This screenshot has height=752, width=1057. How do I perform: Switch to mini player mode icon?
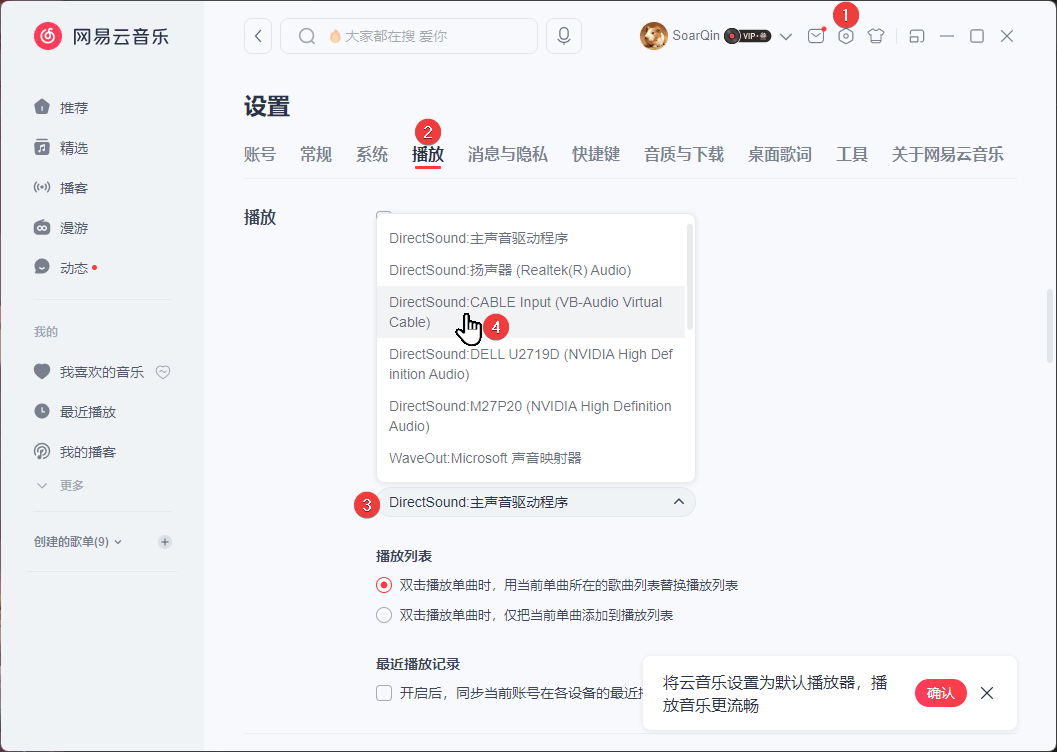point(916,35)
